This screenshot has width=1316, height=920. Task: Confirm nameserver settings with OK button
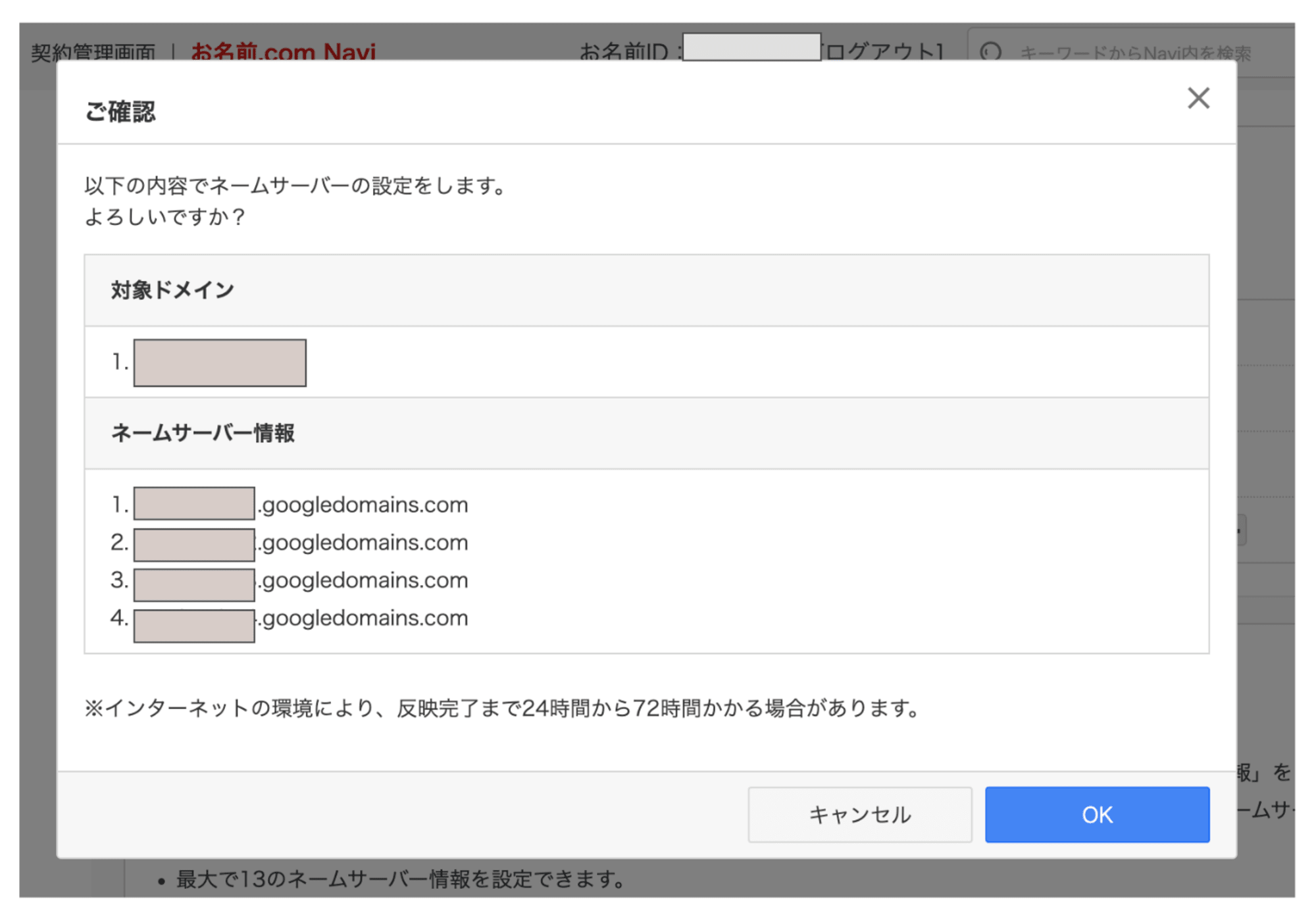[1097, 815]
